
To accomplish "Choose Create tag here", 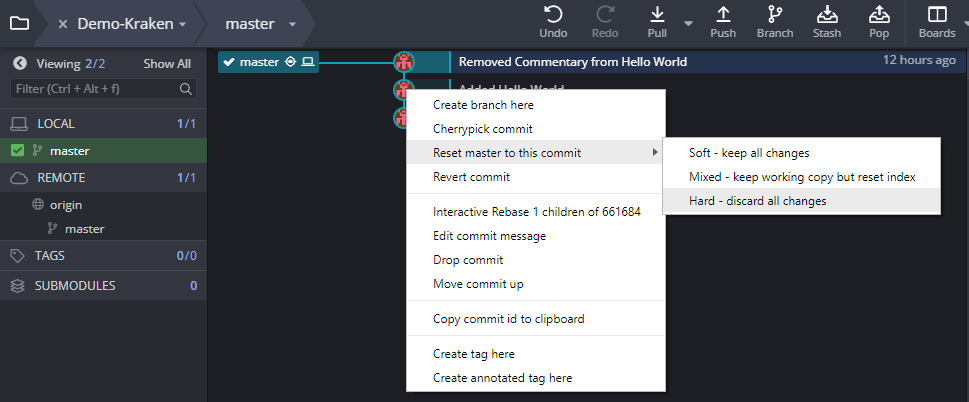I will (x=536, y=354).
